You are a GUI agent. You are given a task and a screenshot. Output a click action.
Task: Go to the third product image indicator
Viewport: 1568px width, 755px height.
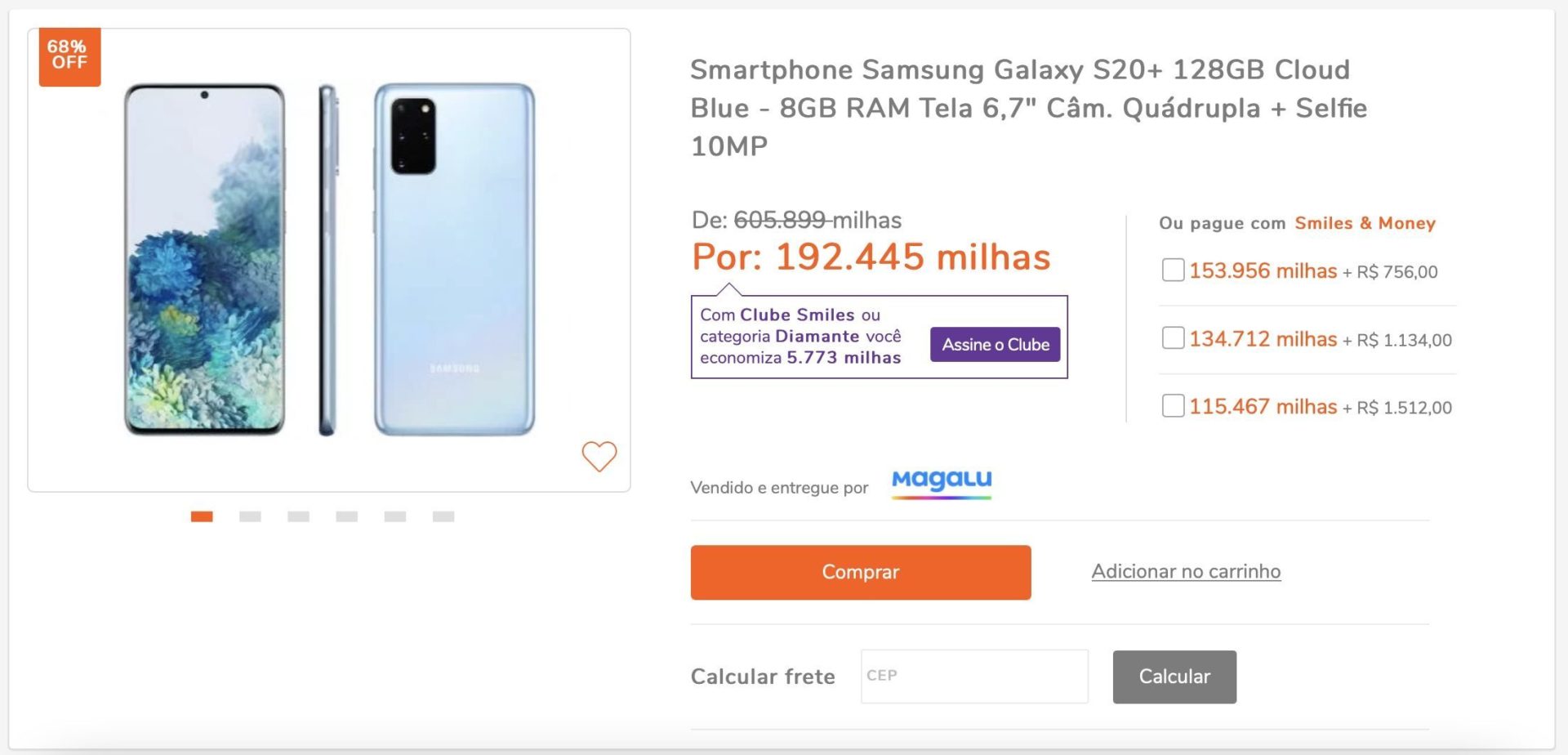click(298, 516)
